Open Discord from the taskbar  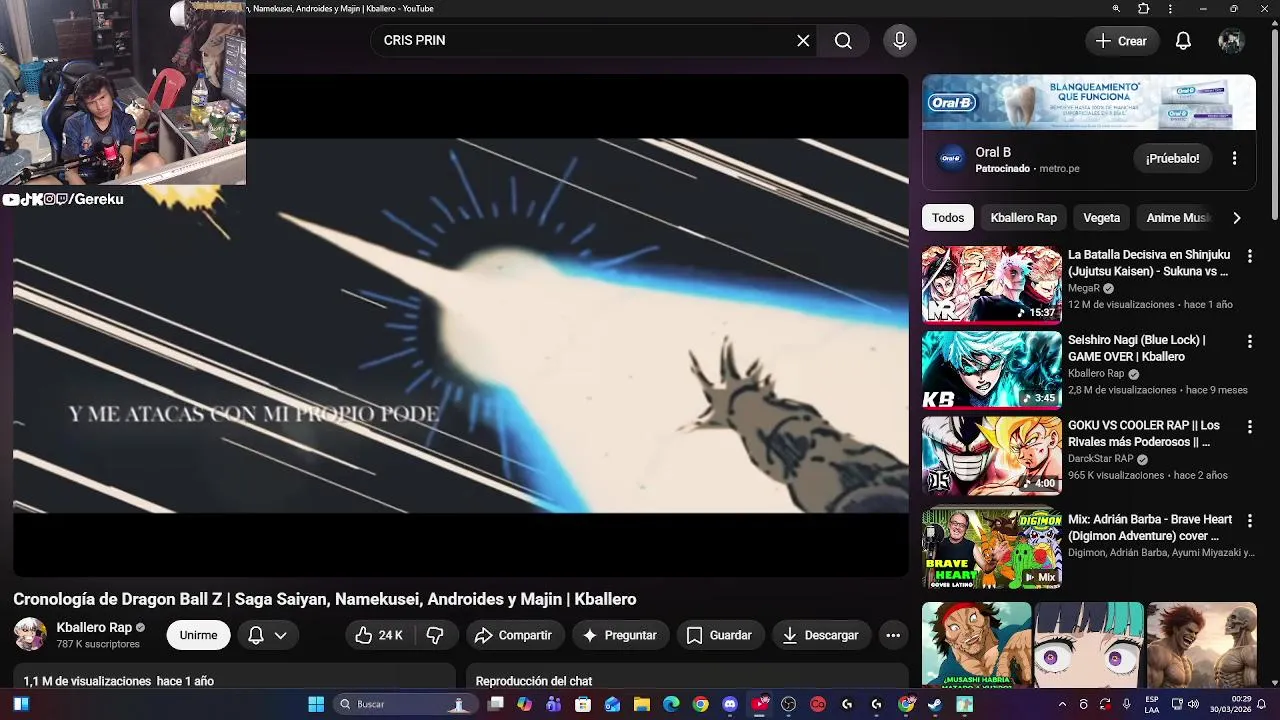click(730, 704)
